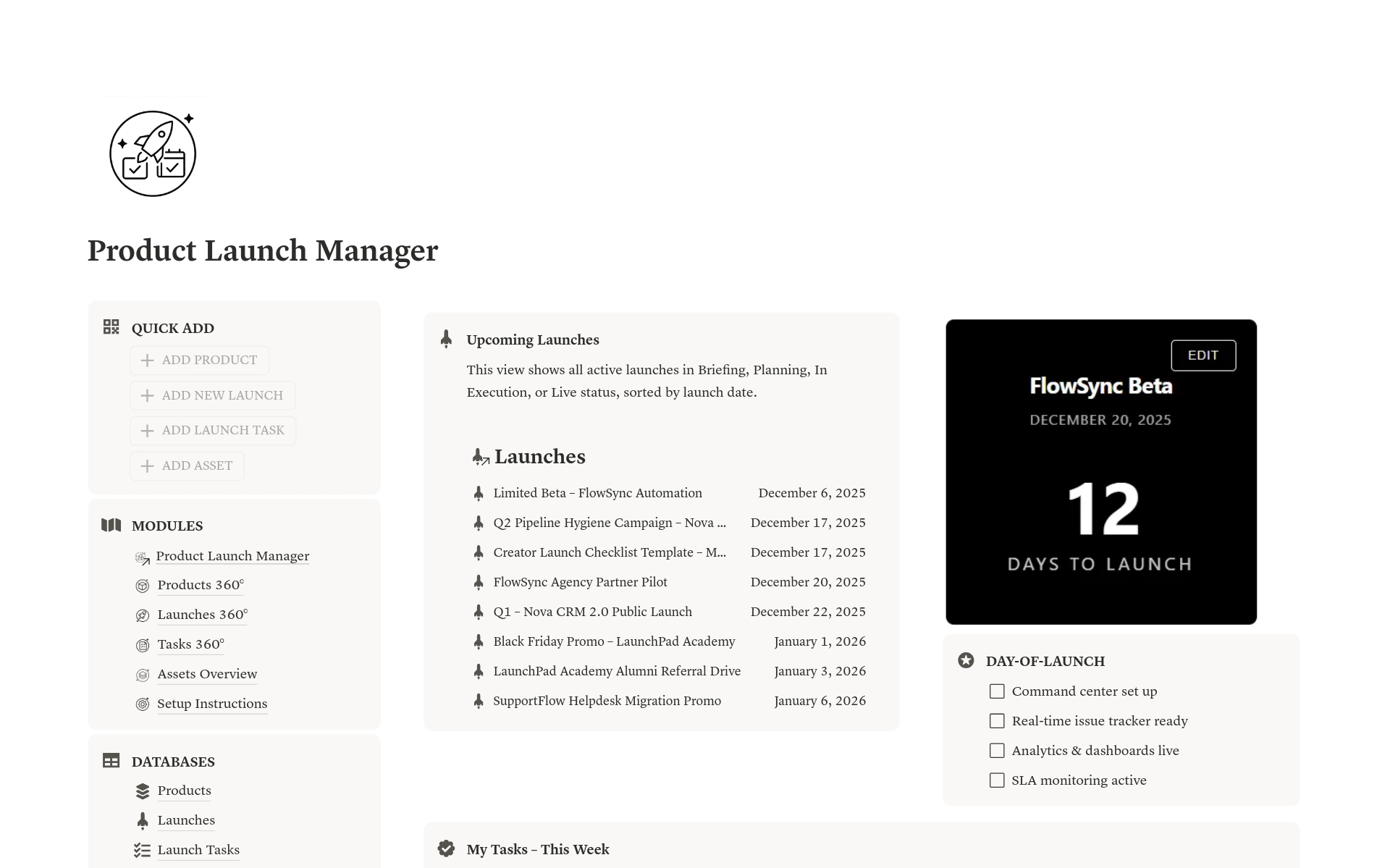Open the linked Launches database heading
The height and width of the screenshot is (868, 1390).
coord(539,457)
